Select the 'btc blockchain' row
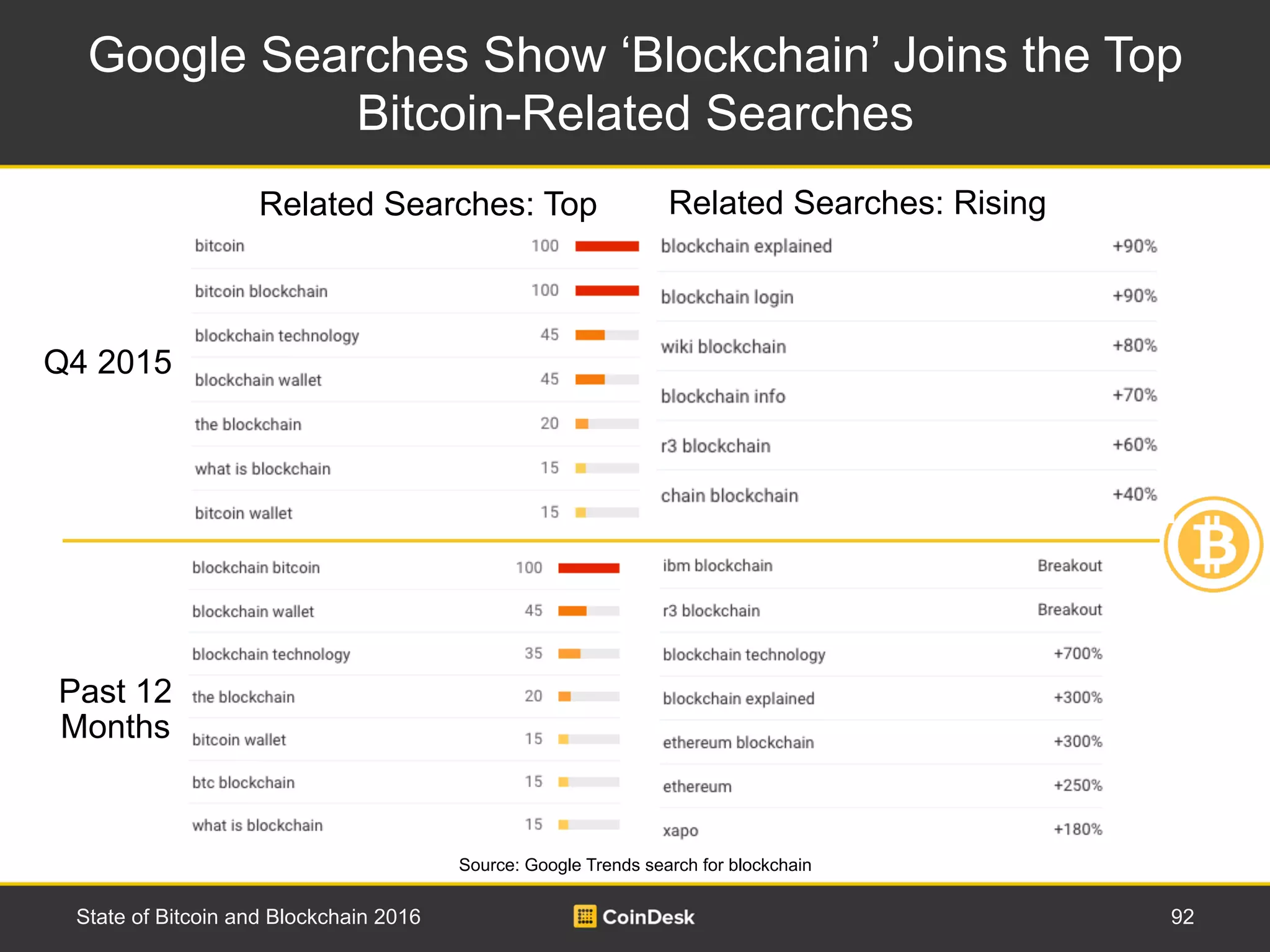Screen dimensions: 1270x952 click(404, 782)
